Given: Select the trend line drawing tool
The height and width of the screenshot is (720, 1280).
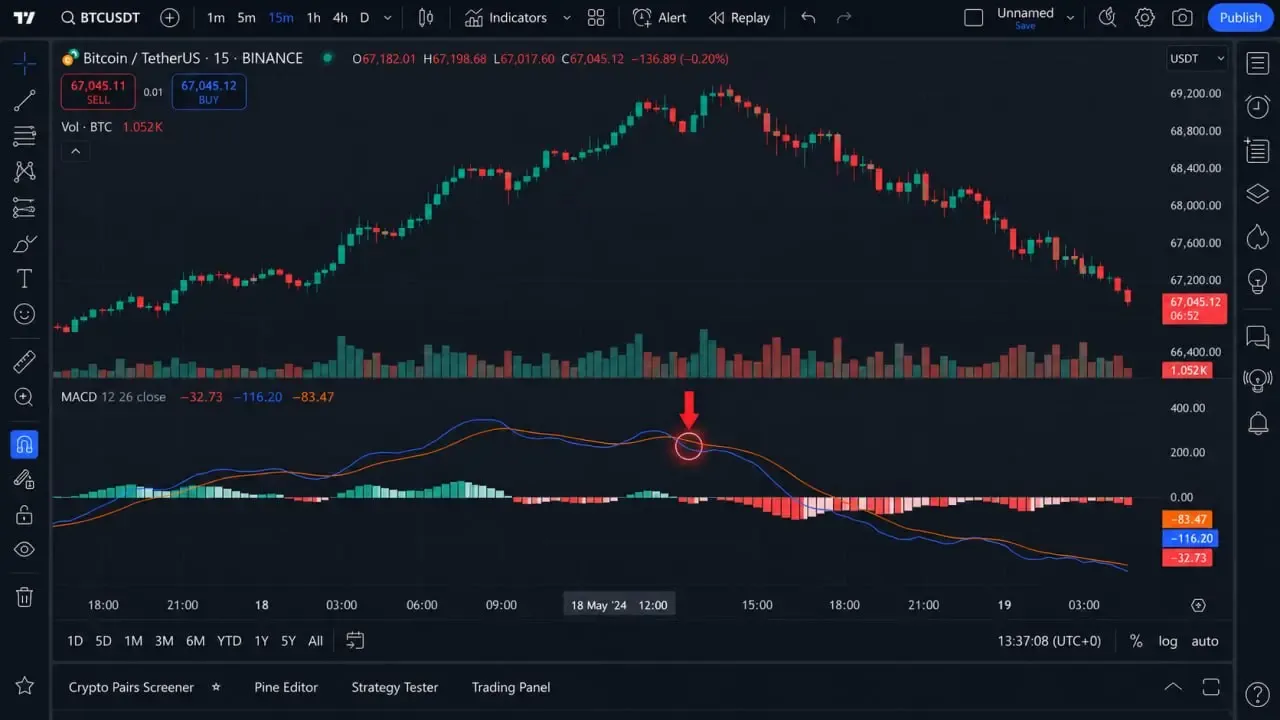Looking at the screenshot, I should (25, 100).
